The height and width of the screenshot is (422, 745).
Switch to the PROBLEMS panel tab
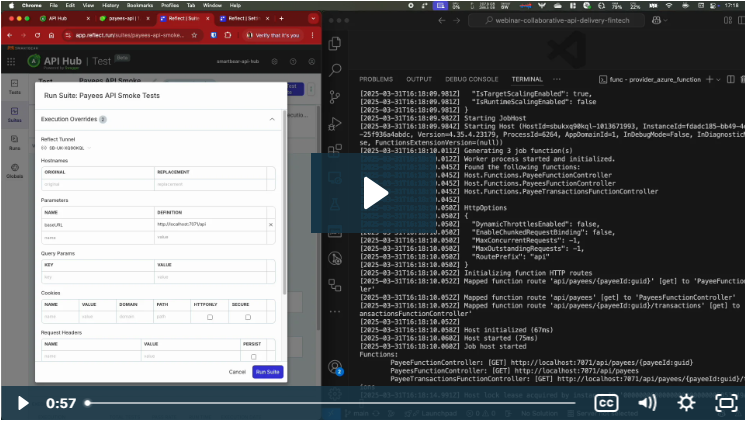tap(376, 79)
